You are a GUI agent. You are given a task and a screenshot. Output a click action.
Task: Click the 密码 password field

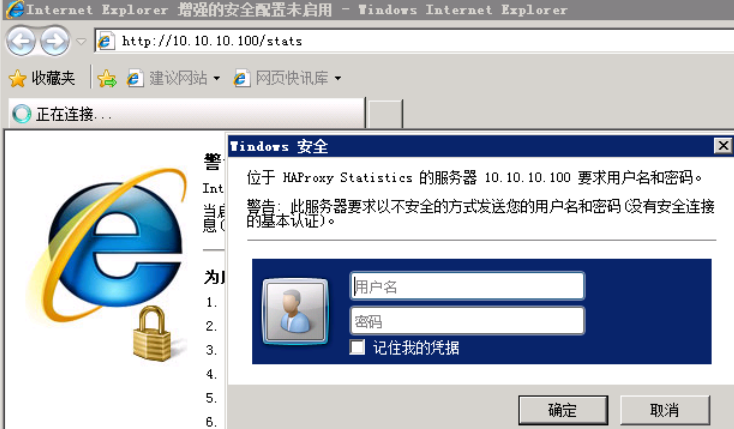tap(467, 321)
